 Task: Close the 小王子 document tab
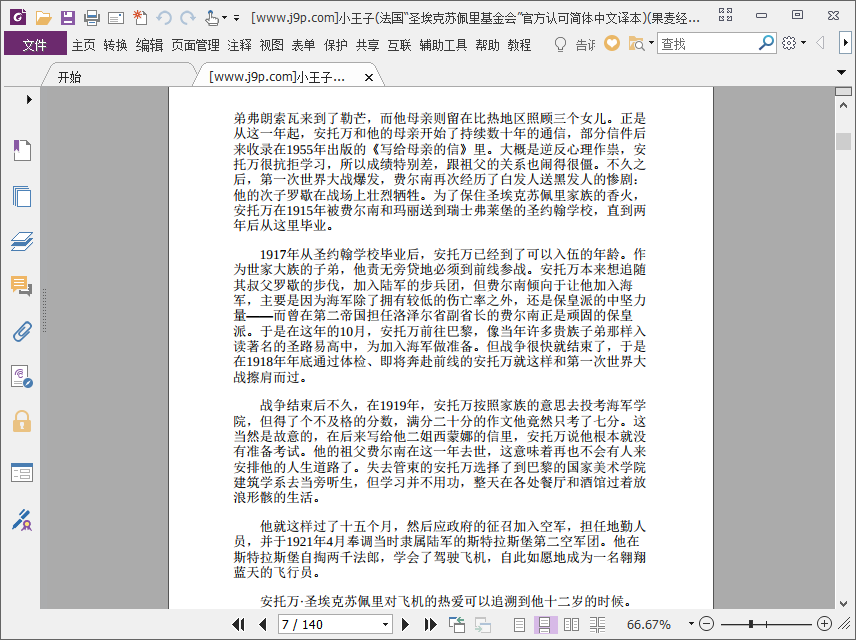tap(369, 78)
